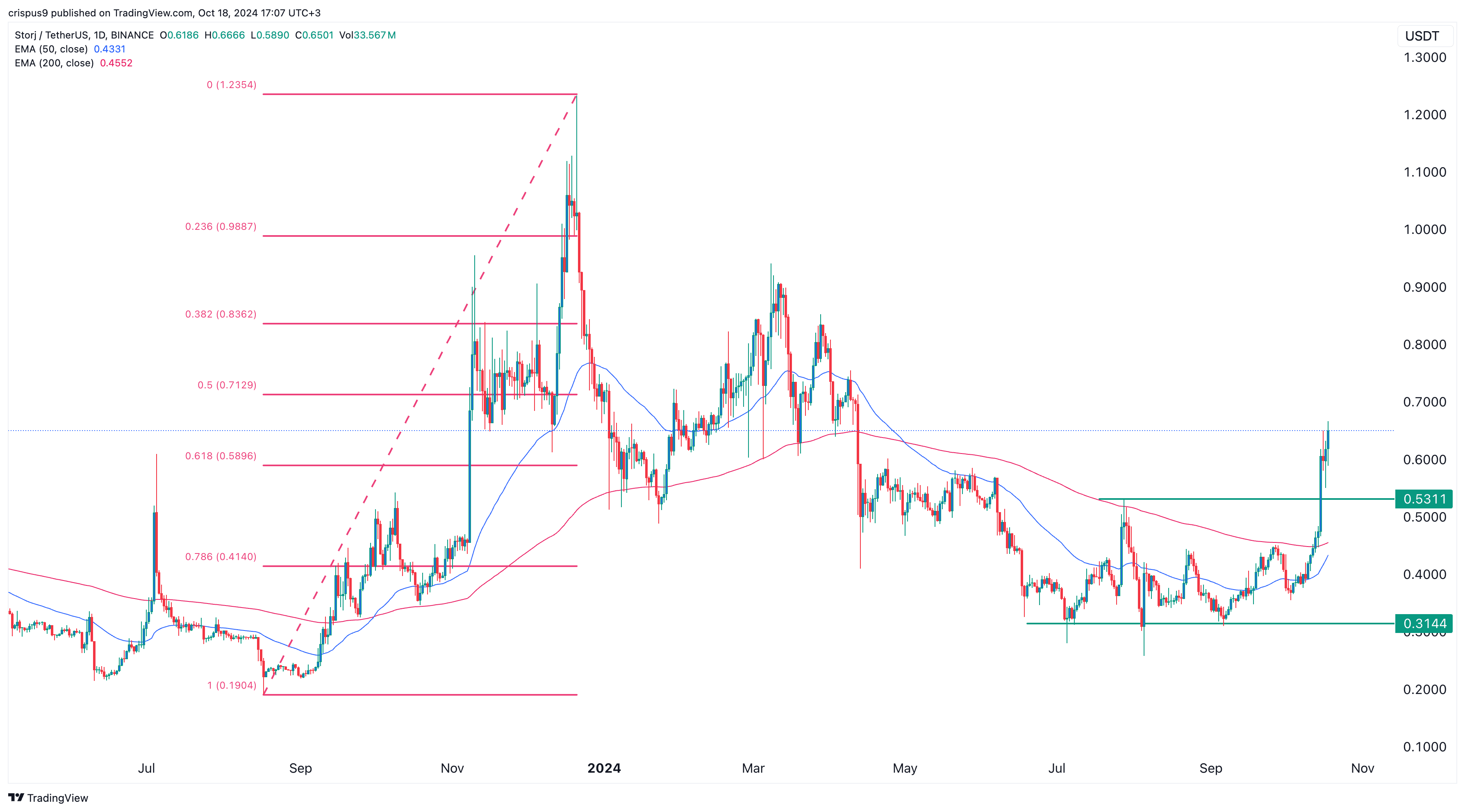
Task: Click the low value L0.5890
Action: [270, 35]
